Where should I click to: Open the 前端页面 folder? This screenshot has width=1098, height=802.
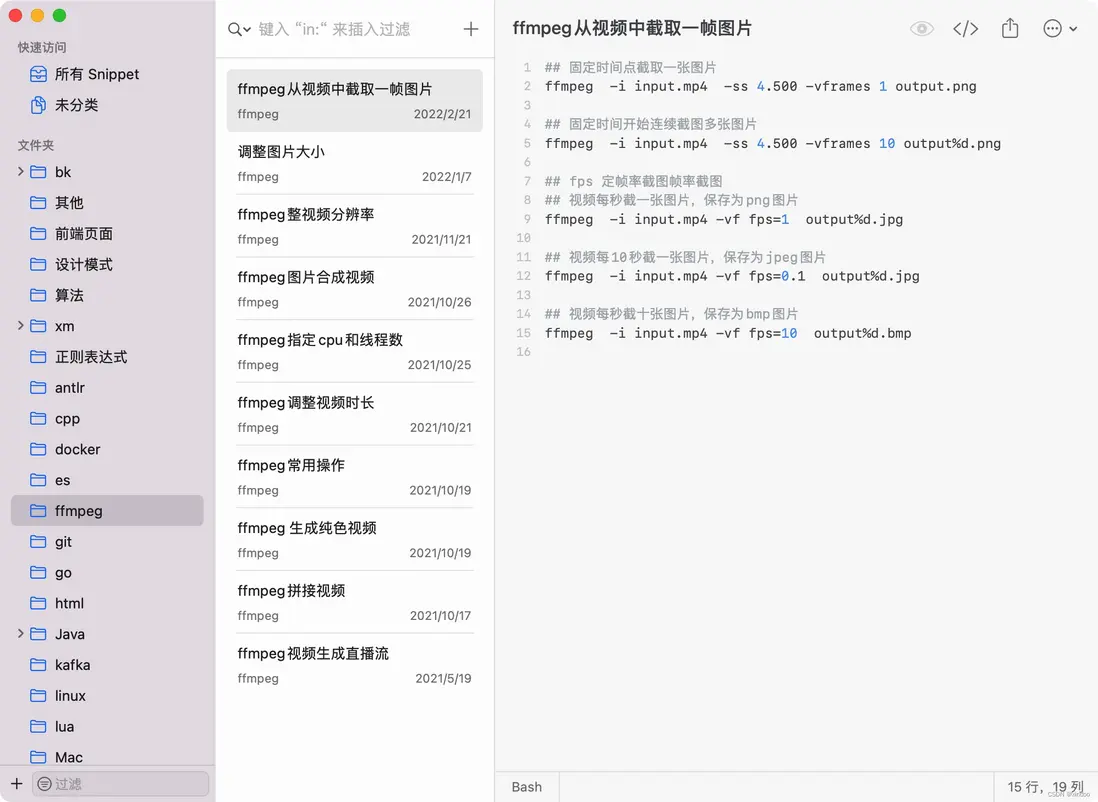[107, 233]
